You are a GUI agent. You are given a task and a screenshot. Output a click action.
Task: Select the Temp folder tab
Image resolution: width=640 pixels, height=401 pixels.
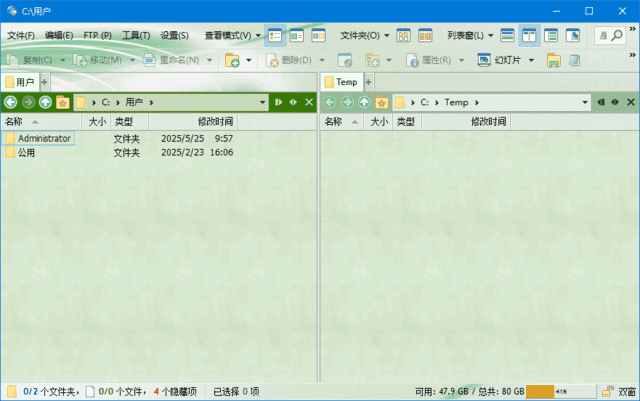click(x=342, y=82)
